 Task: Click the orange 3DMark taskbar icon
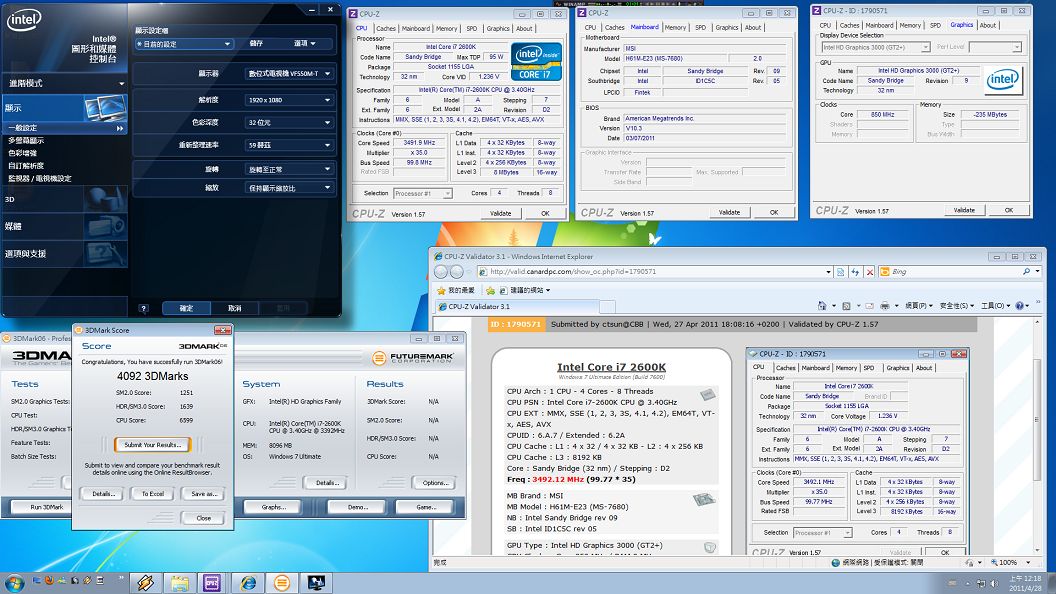(282, 583)
